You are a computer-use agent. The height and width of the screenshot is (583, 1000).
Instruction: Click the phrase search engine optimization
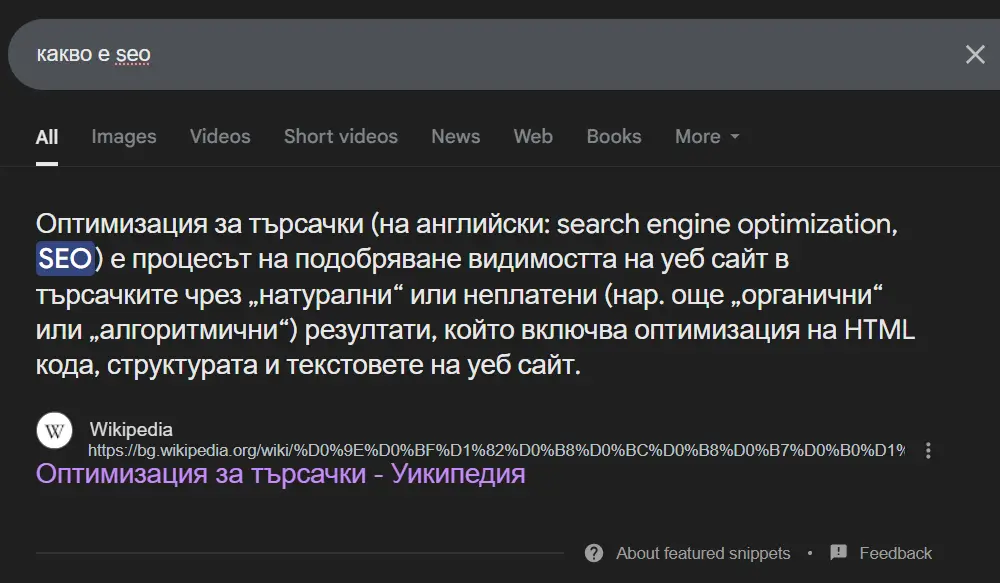[726, 225]
